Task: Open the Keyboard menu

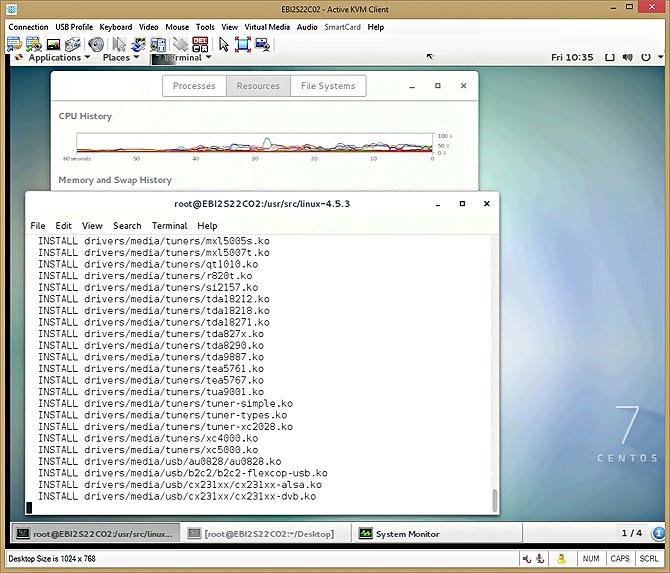Action: (116, 27)
